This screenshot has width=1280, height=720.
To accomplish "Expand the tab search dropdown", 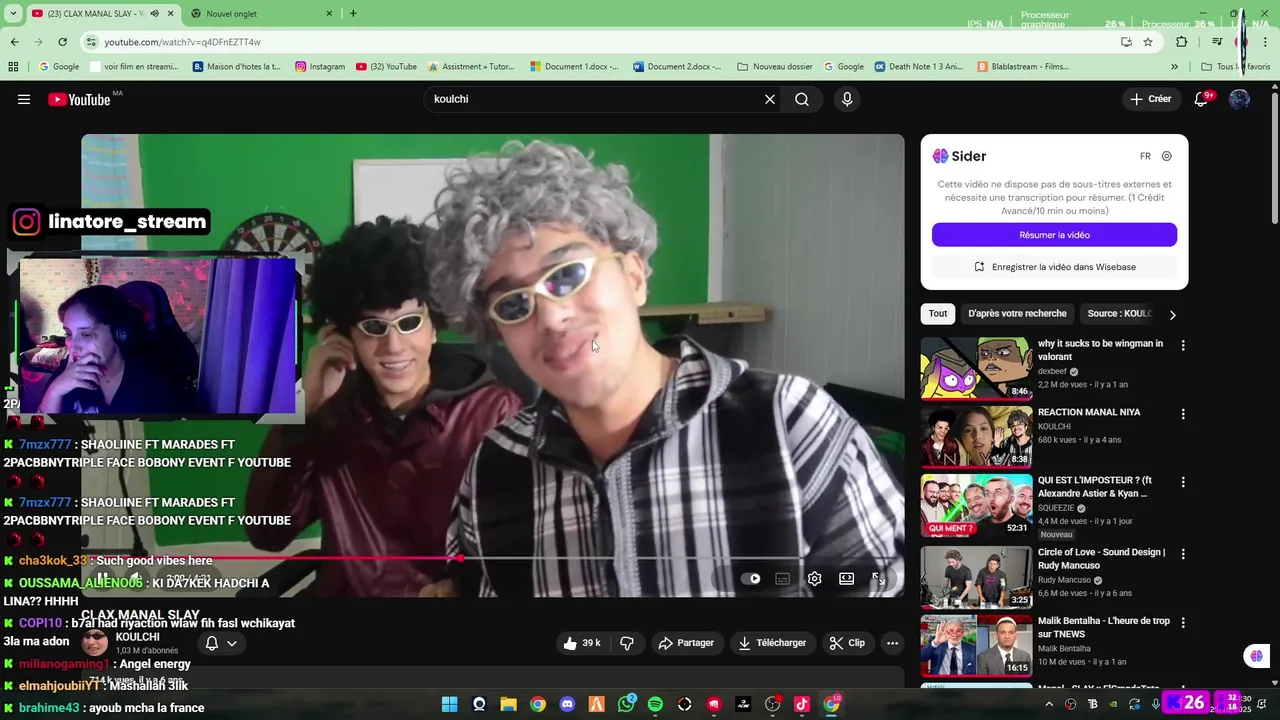I will tap(13, 13).
